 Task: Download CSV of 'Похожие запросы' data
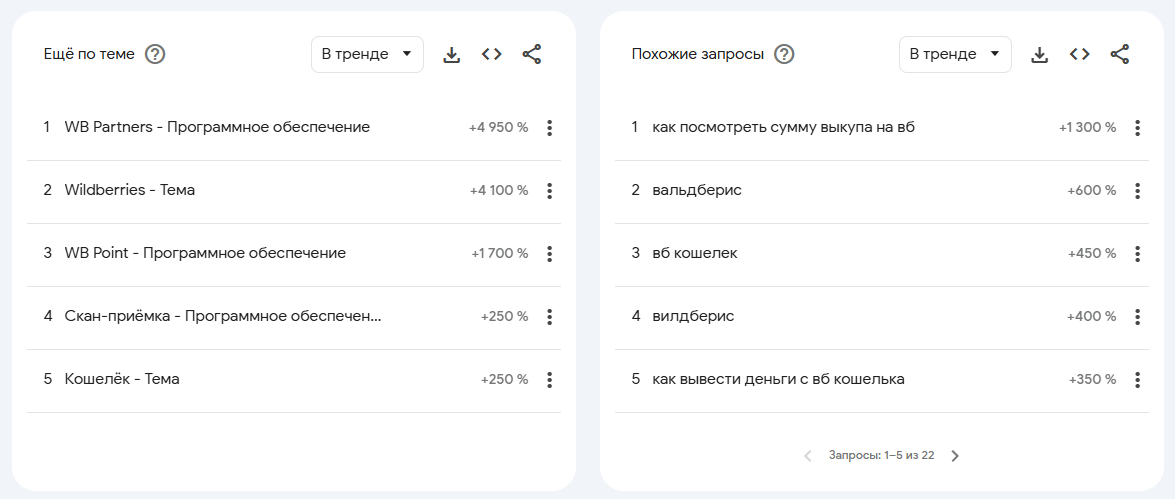1039,55
